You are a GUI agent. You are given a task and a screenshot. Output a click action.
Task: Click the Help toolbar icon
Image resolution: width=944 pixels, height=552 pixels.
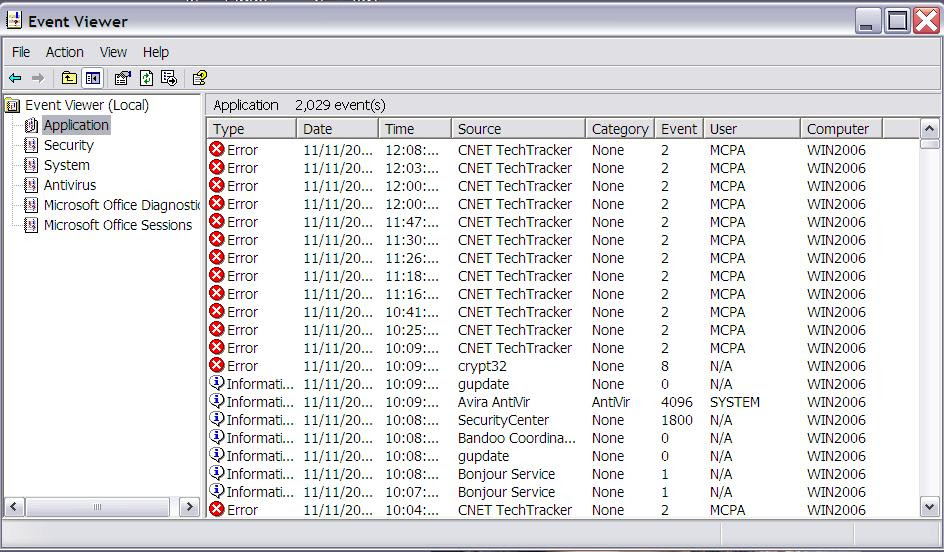(x=199, y=78)
